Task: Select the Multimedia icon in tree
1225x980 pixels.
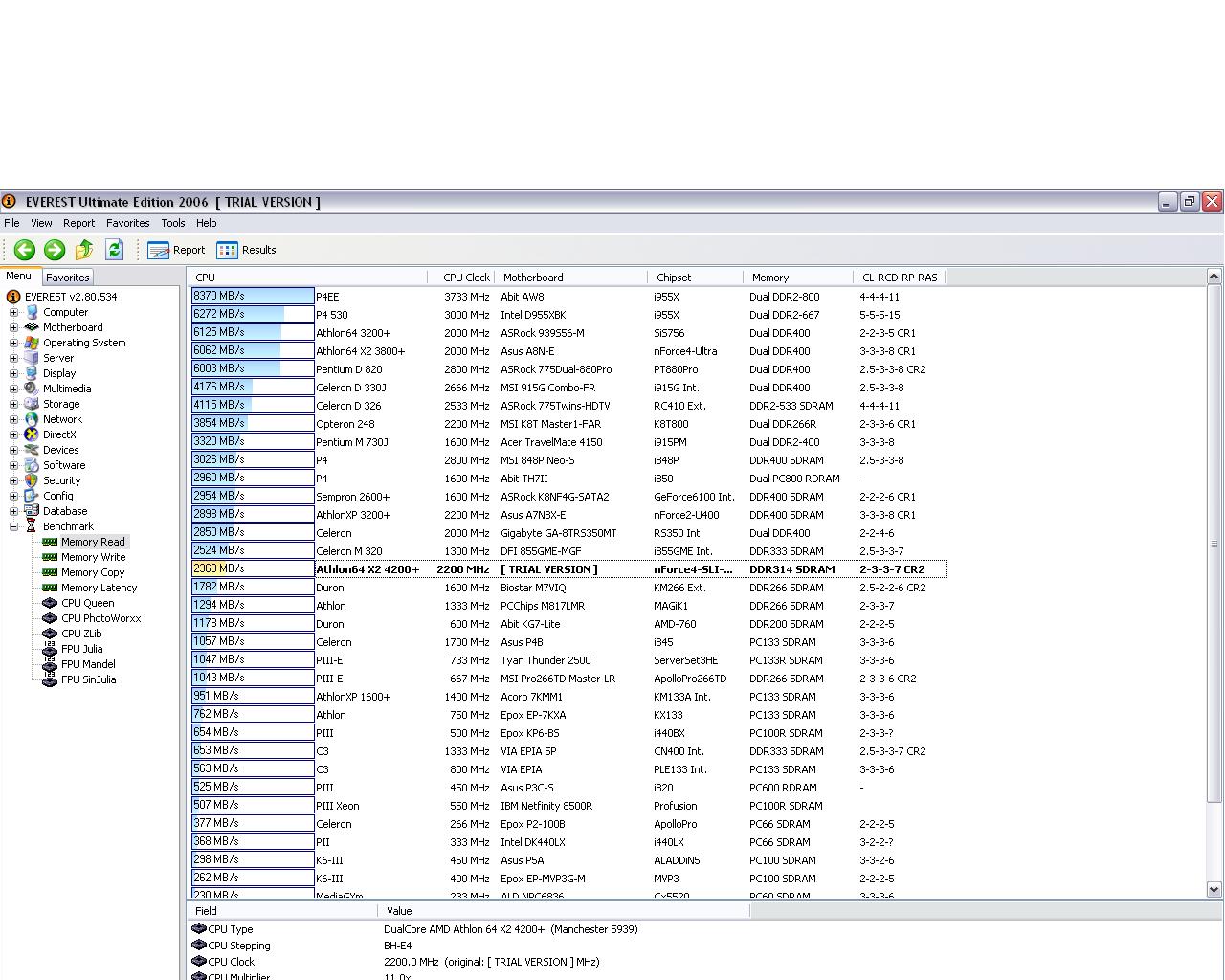Action: pyautogui.click(x=32, y=389)
